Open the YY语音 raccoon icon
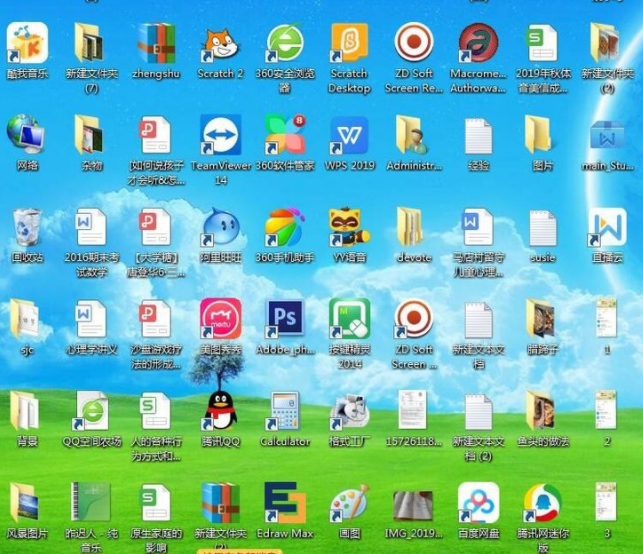Image resolution: width=643 pixels, height=554 pixels. tap(349, 229)
